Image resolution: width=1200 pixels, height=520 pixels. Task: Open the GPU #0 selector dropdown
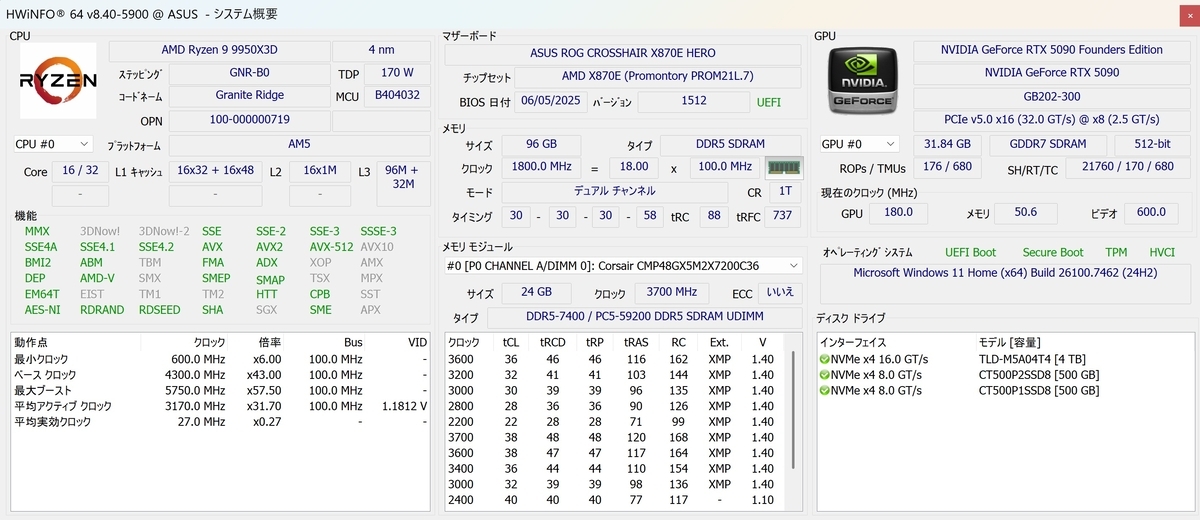pyautogui.click(x=858, y=144)
